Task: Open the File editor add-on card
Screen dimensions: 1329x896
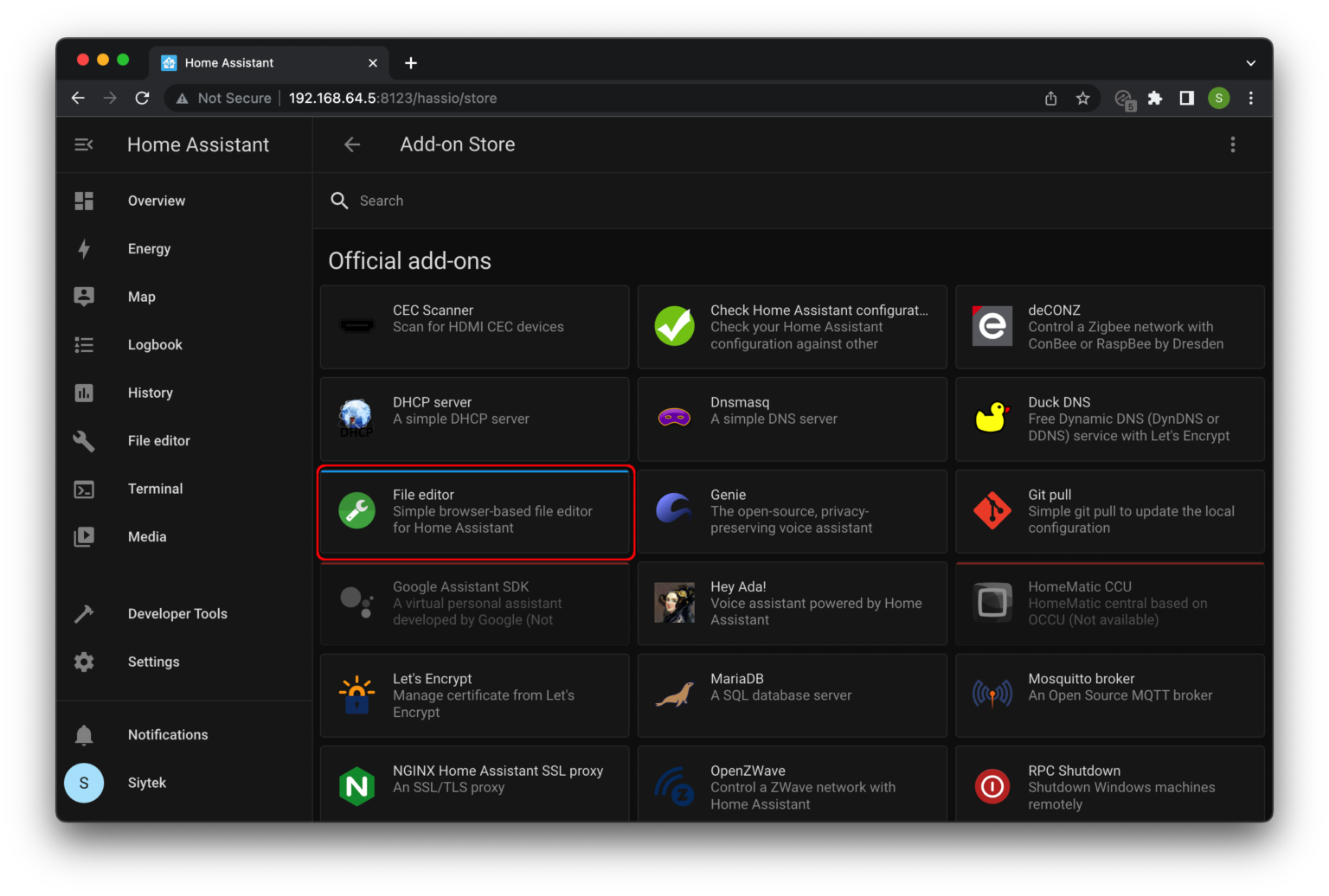Action: pyautogui.click(x=474, y=512)
